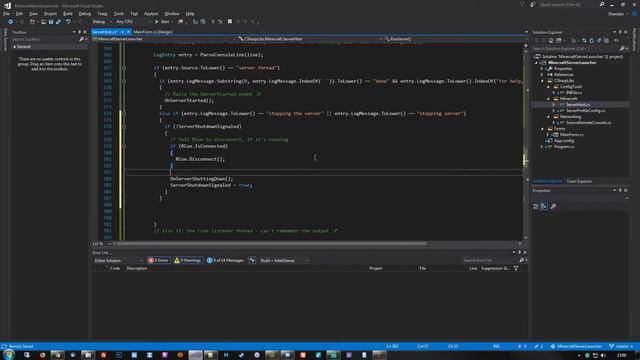This screenshot has height=360, width=640.
Task: Toggle the Messages filter in Error List
Action: (225, 260)
